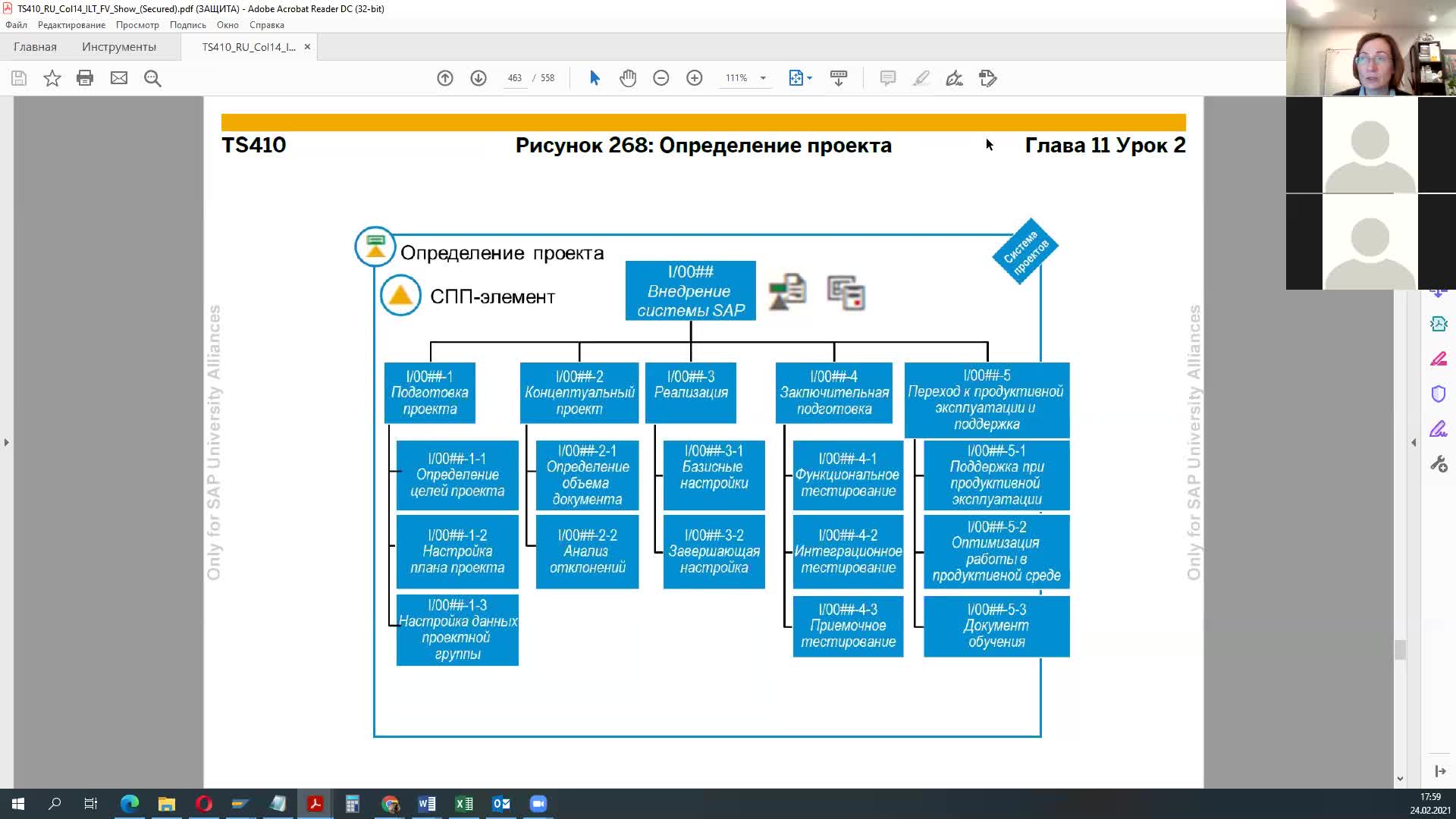Click the 'Приемочное тестирование' box
Screen dimensions: 1456x819
848,626
